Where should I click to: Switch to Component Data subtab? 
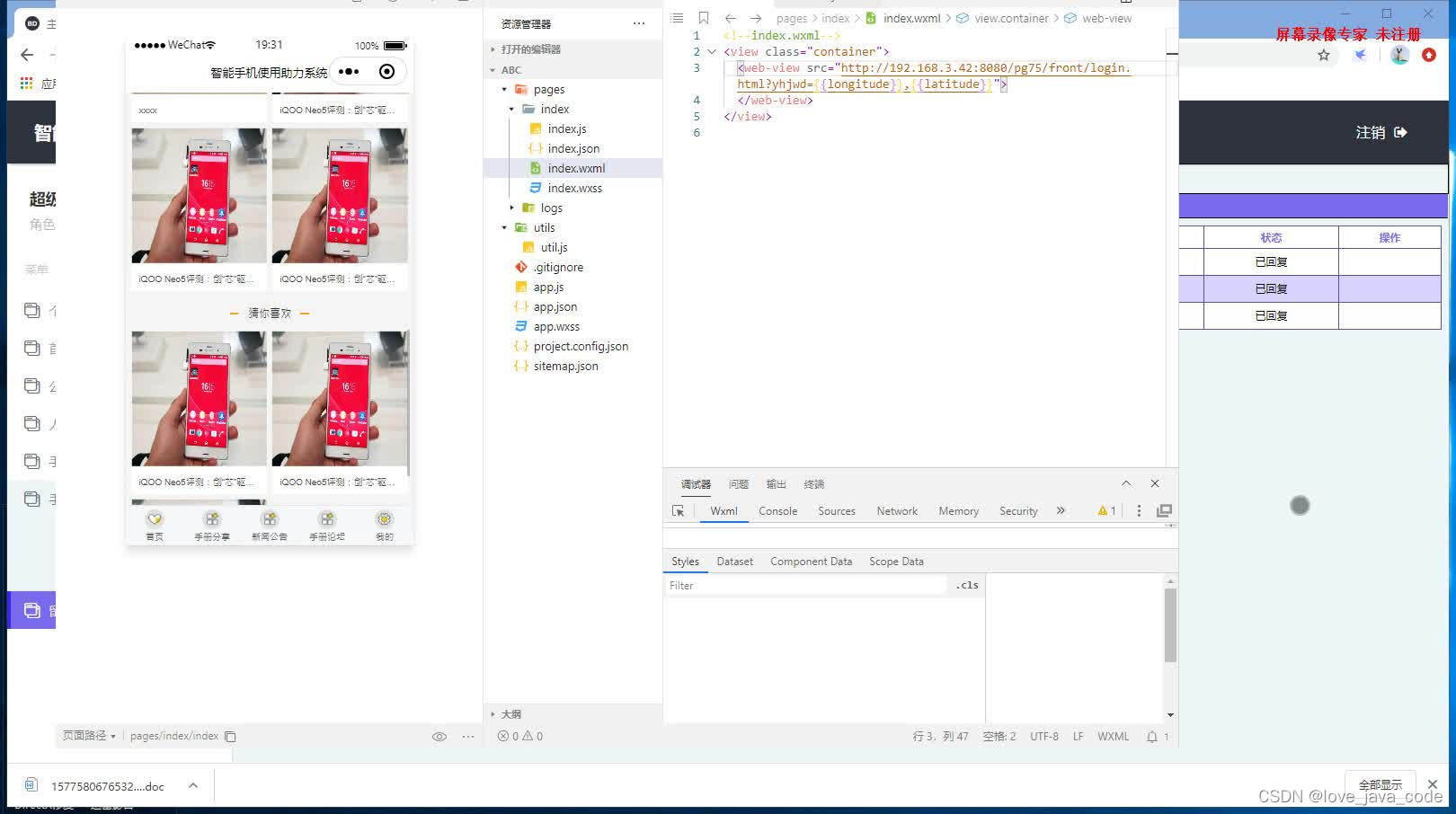pyautogui.click(x=811, y=562)
